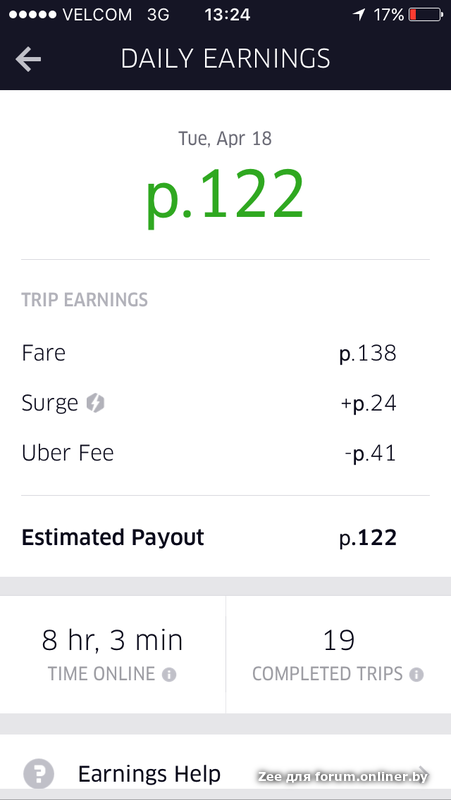Tap the back arrow icon

[x=28, y=59]
